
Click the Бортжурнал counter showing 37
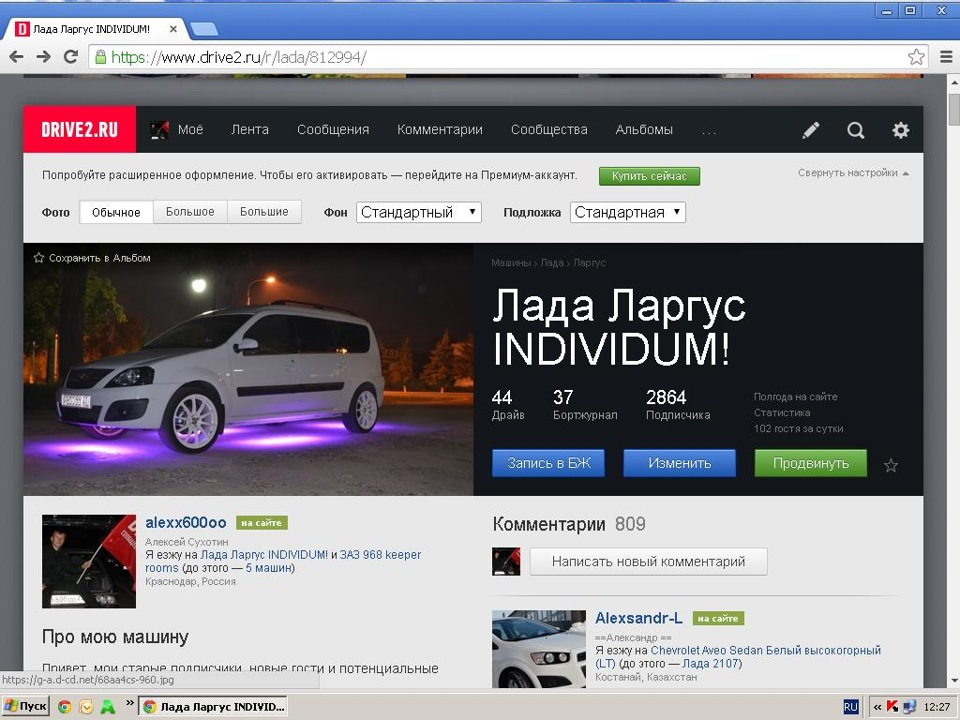pyautogui.click(x=585, y=405)
